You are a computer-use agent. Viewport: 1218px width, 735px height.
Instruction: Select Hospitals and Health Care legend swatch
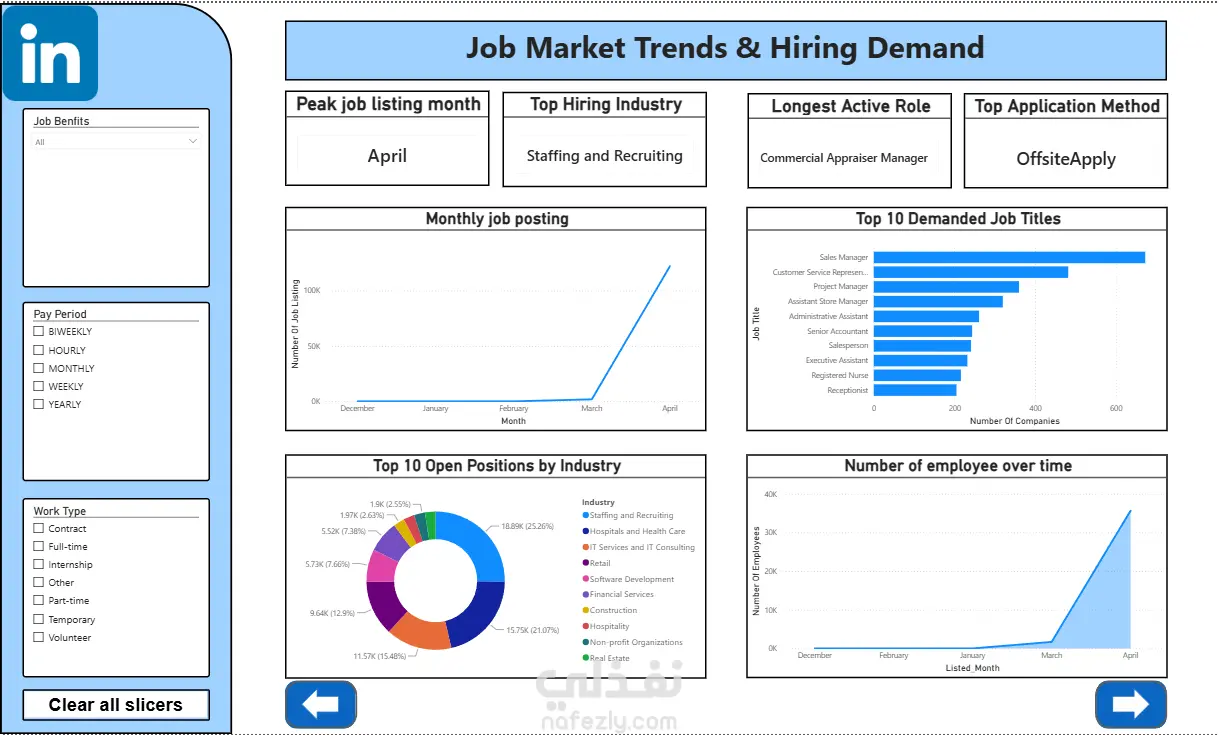coord(585,531)
